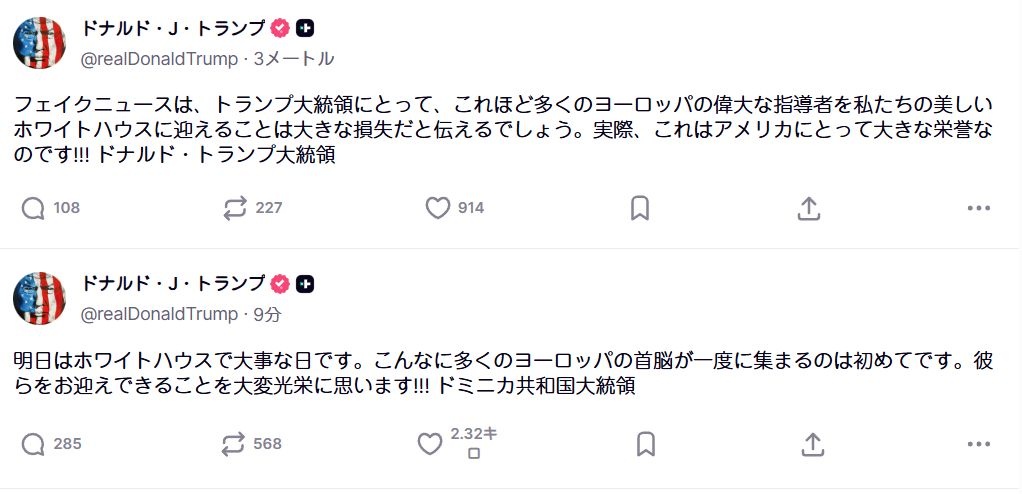1022x494 pixels.
Task: Open the second post's 9分 timestamp
Action: coord(268,314)
